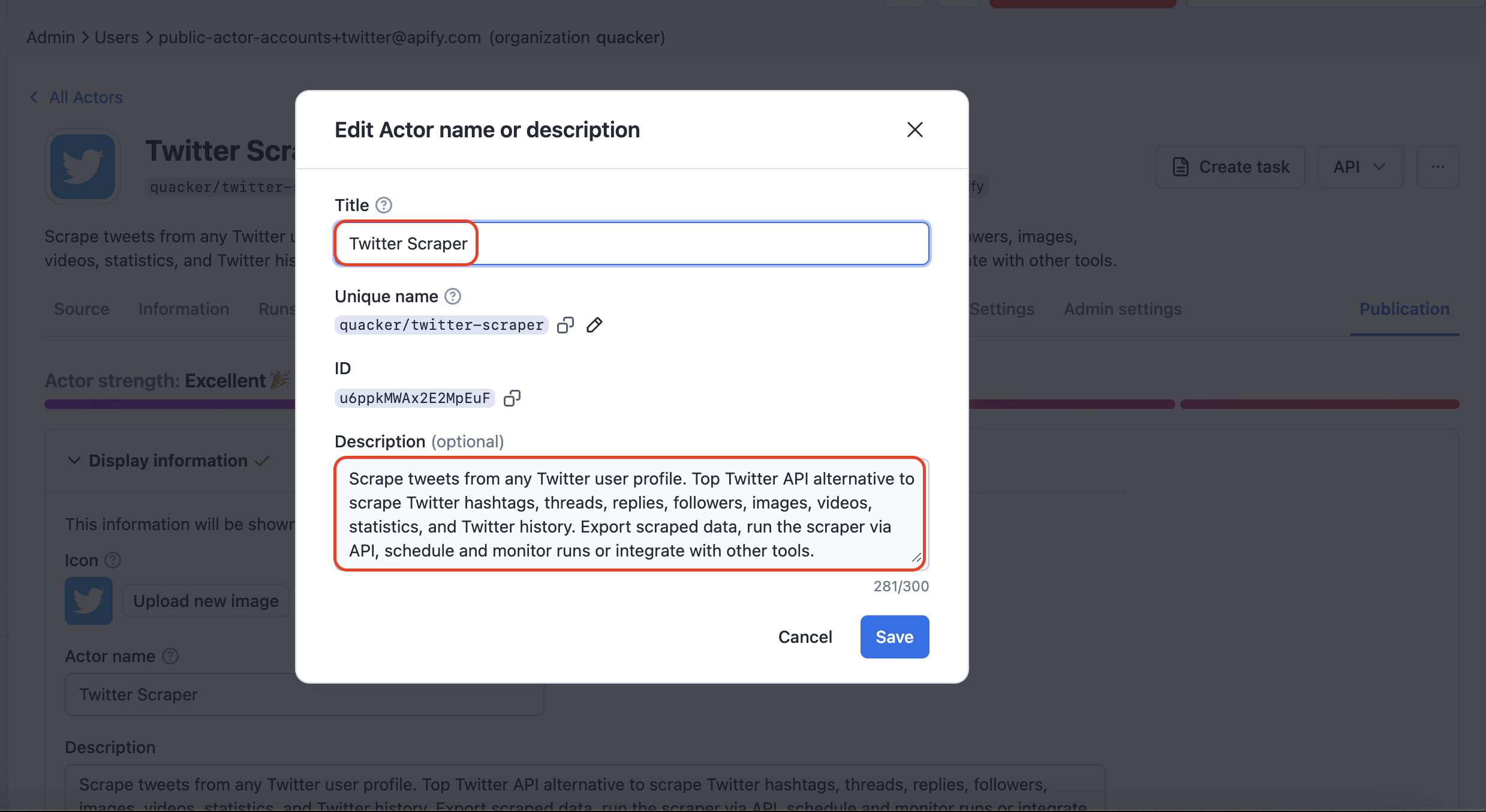Click the back arrow beside All Actors
The image size is (1486, 812).
[x=34, y=97]
